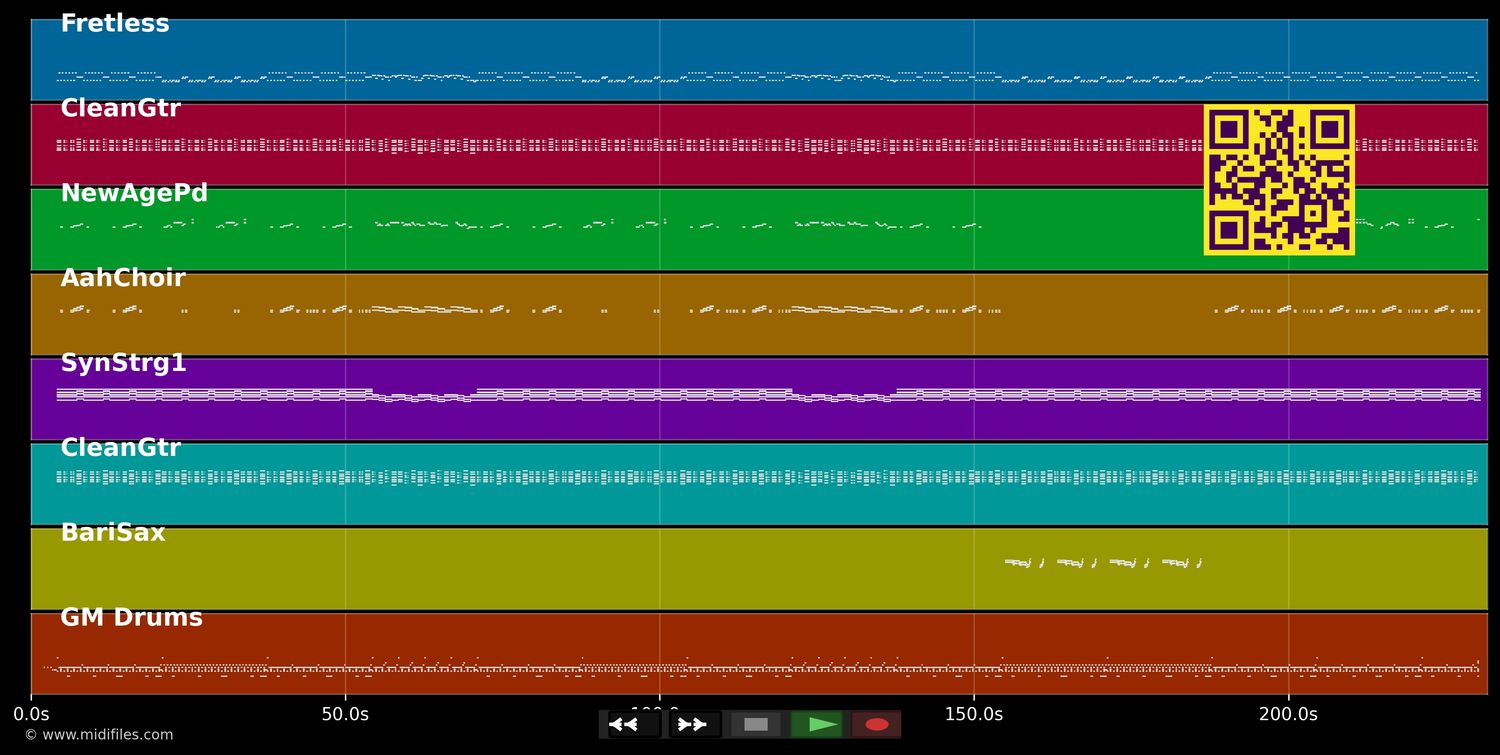Hit the red Record button
1500x755 pixels.
click(x=876, y=724)
